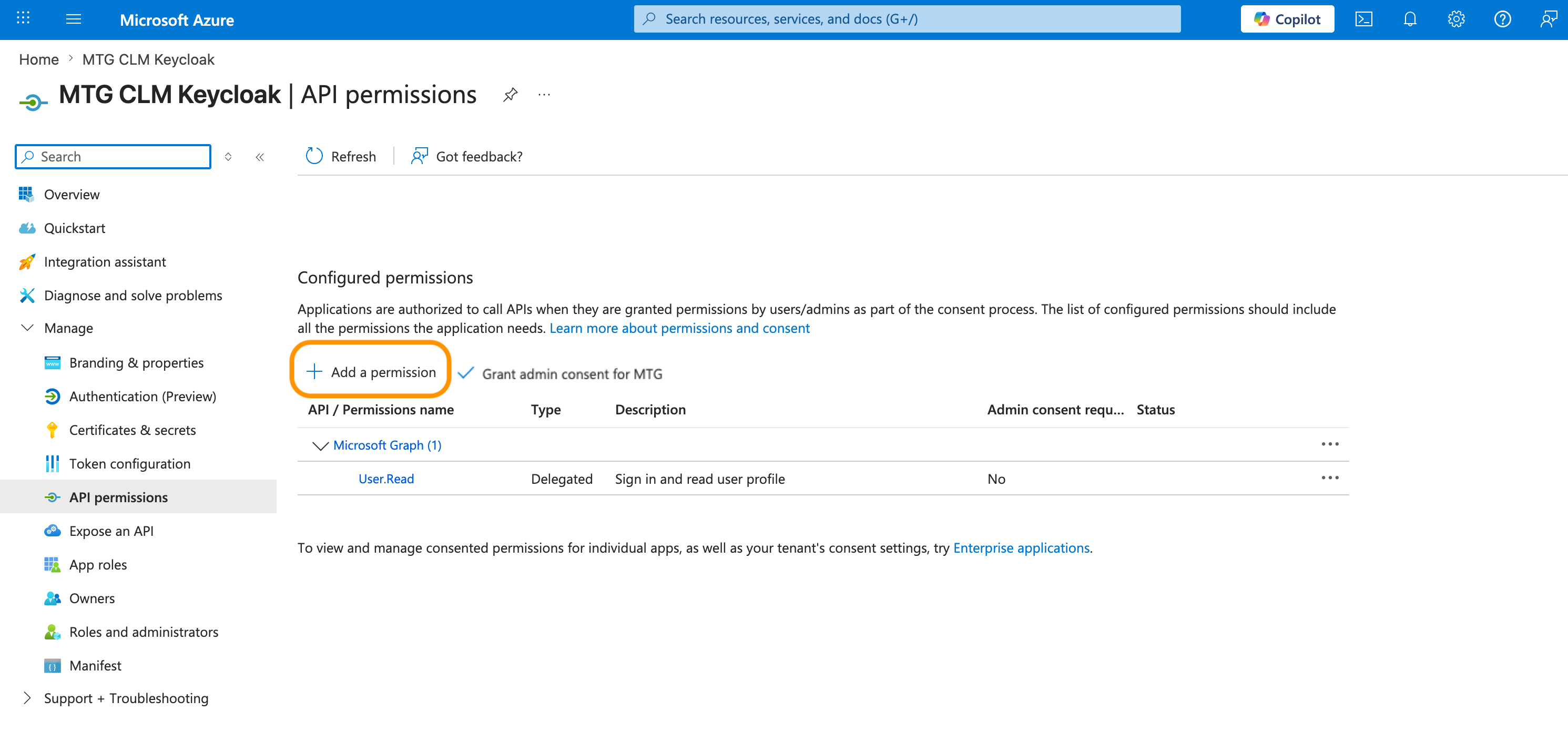The image size is (1568, 732).
Task: Open the Microsoft Graph row ellipsis menu
Action: click(1330, 444)
